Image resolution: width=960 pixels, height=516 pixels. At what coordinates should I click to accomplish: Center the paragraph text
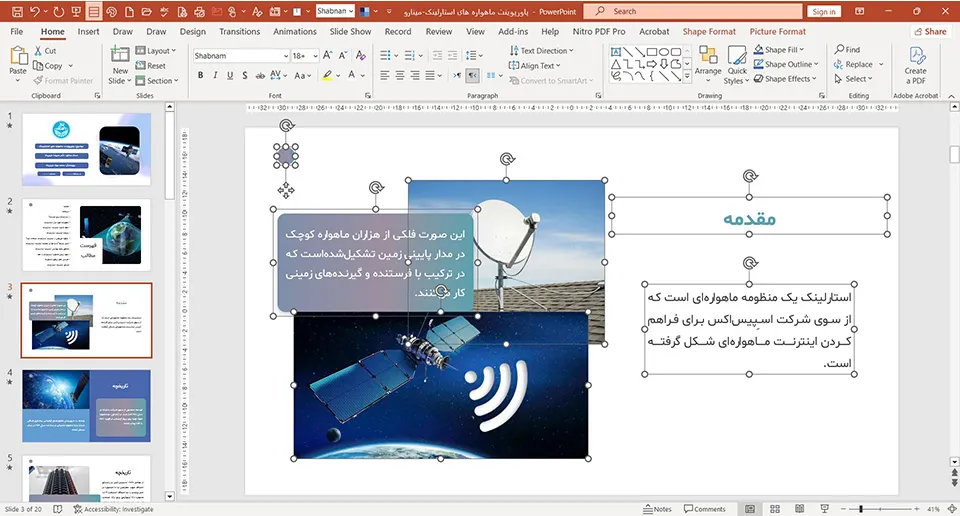coord(400,75)
